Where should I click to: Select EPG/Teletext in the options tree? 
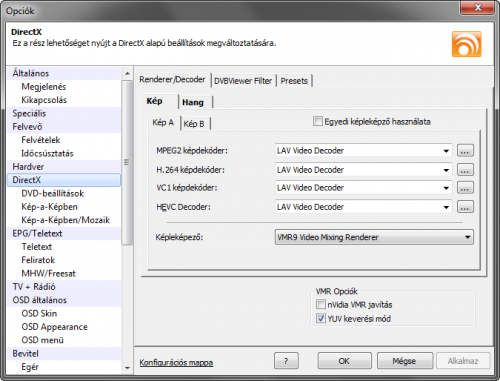point(64,233)
